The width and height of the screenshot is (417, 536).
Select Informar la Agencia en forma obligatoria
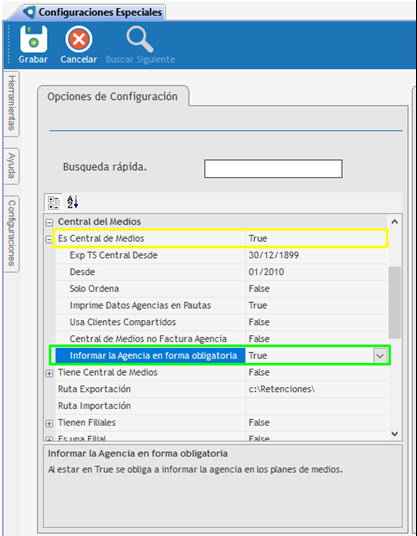[x=220, y=356]
